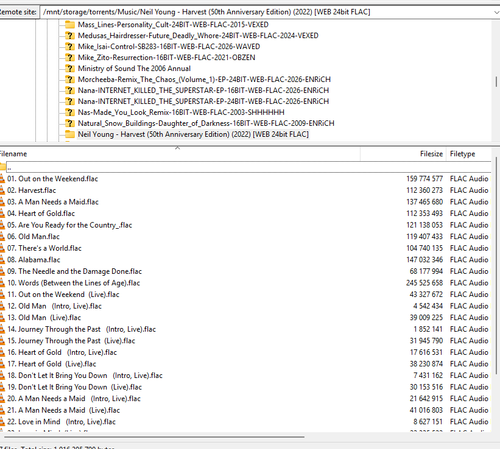Select file 09. The Needle and the Damage Done.flac

tap(75, 271)
